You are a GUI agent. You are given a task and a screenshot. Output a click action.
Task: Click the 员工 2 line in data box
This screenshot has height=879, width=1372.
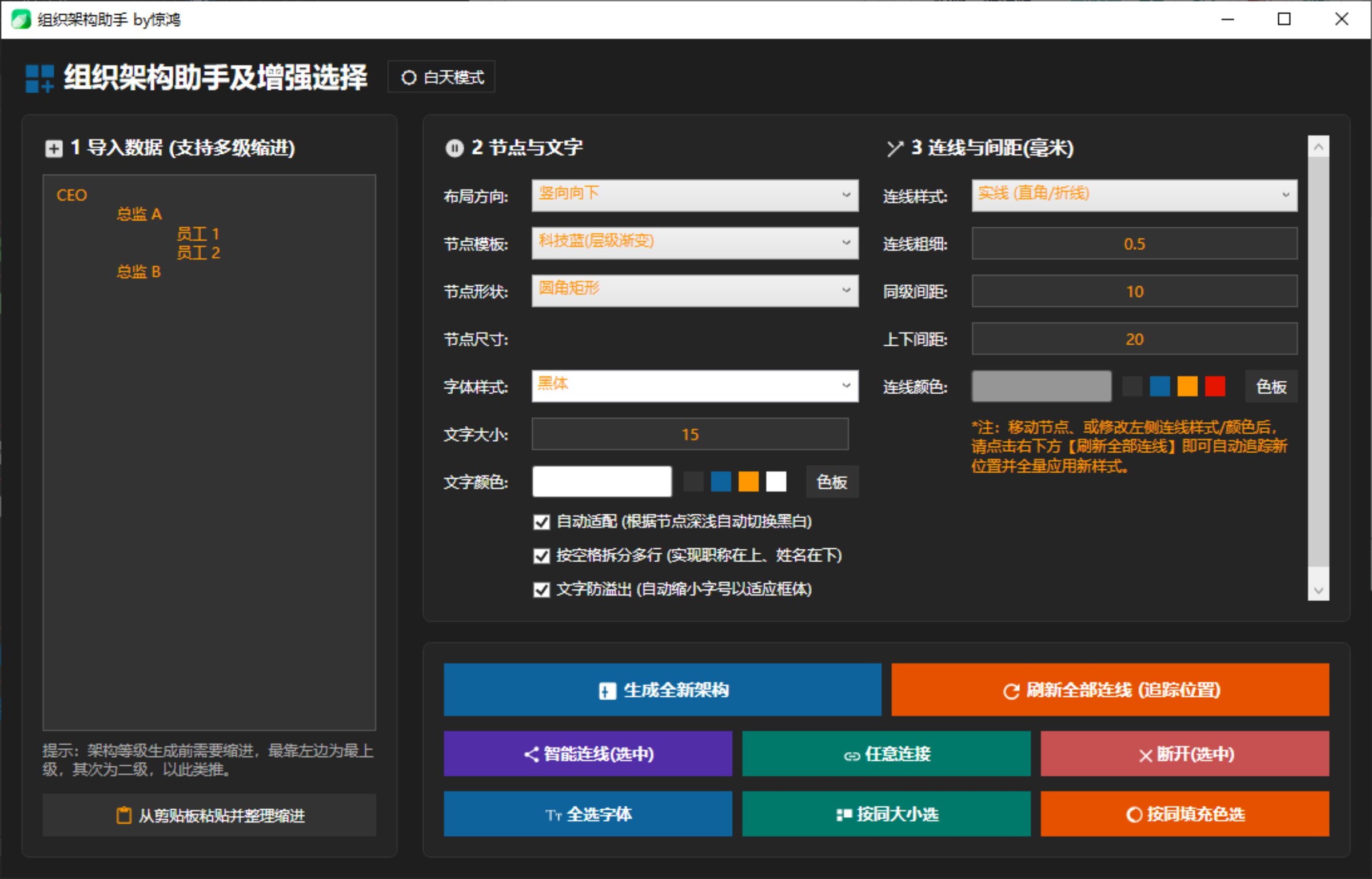coord(198,253)
